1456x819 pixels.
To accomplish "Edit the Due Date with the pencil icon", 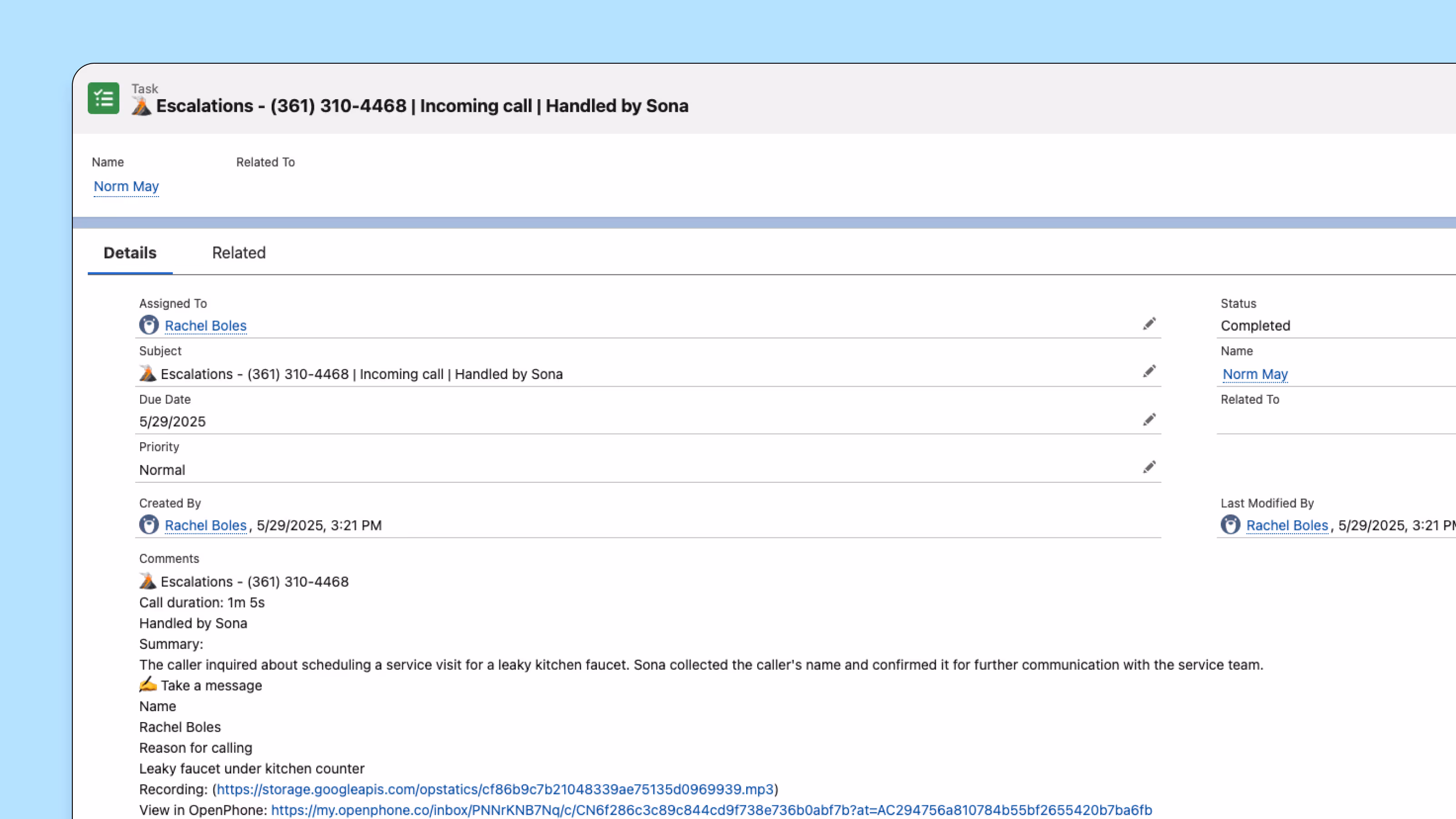I will click(x=1149, y=420).
